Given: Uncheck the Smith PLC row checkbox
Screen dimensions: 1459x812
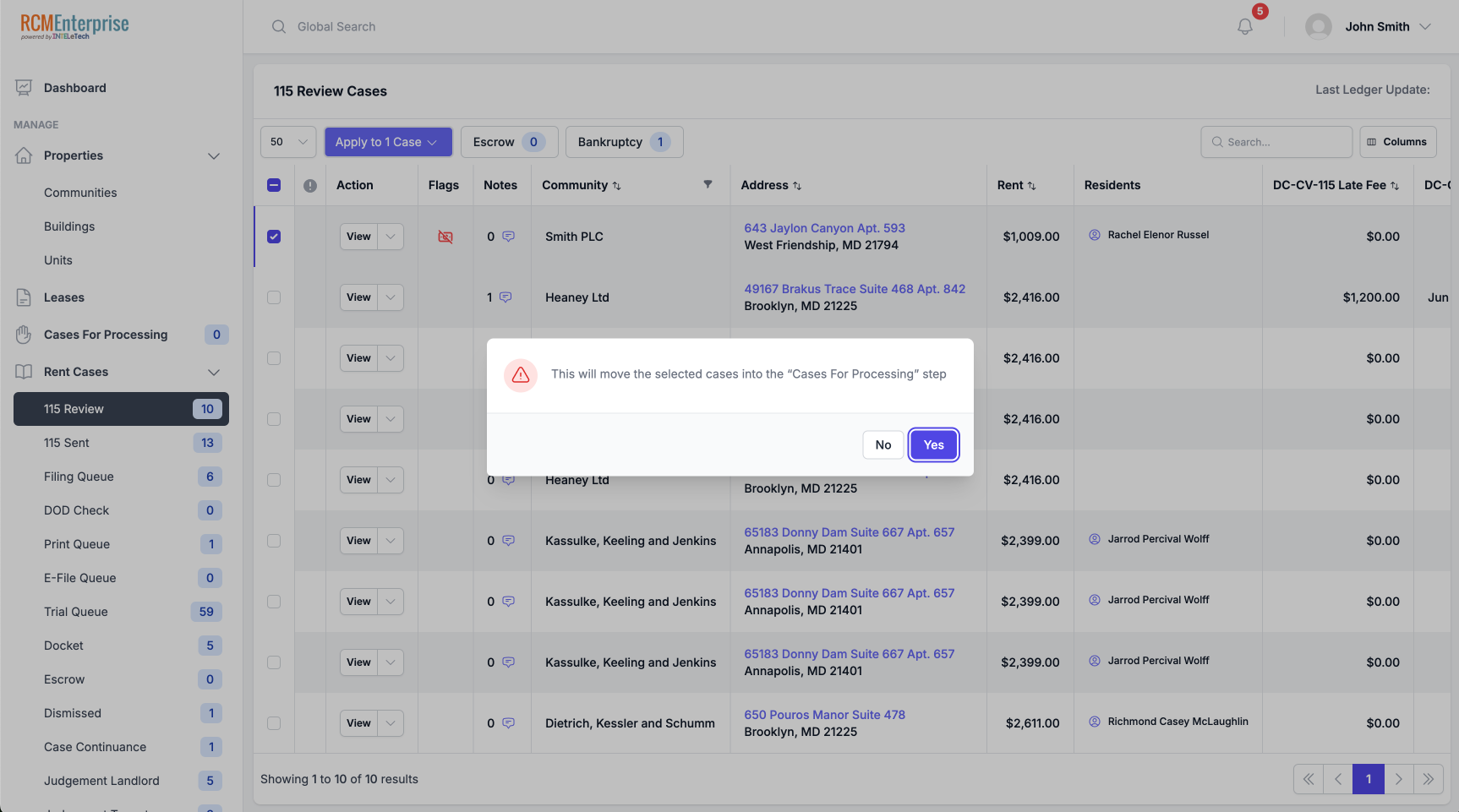Looking at the screenshot, I should point(273,237).
